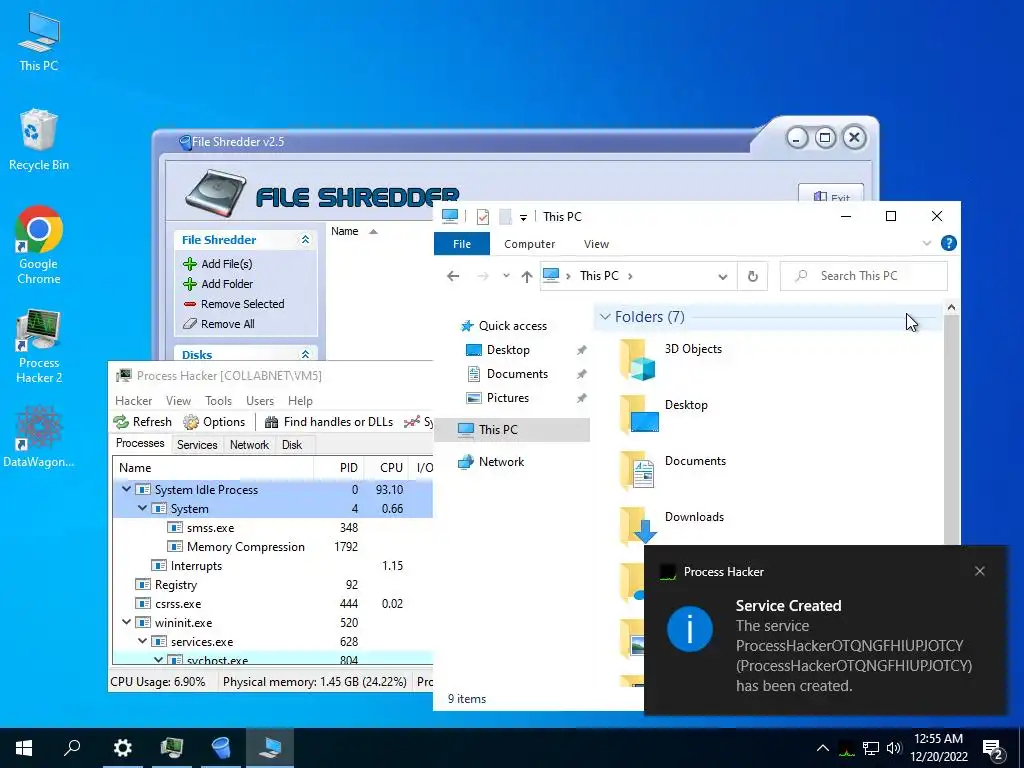The width and height of the screenshot is (1024, 768).
Task: Collapse the Folders (7) group
Action: tap(605, 317)
